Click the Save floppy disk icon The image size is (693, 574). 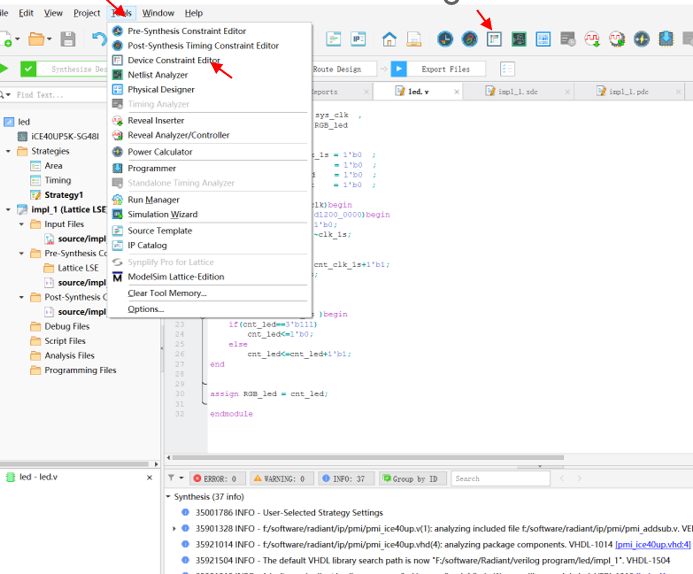pos(68,39)
